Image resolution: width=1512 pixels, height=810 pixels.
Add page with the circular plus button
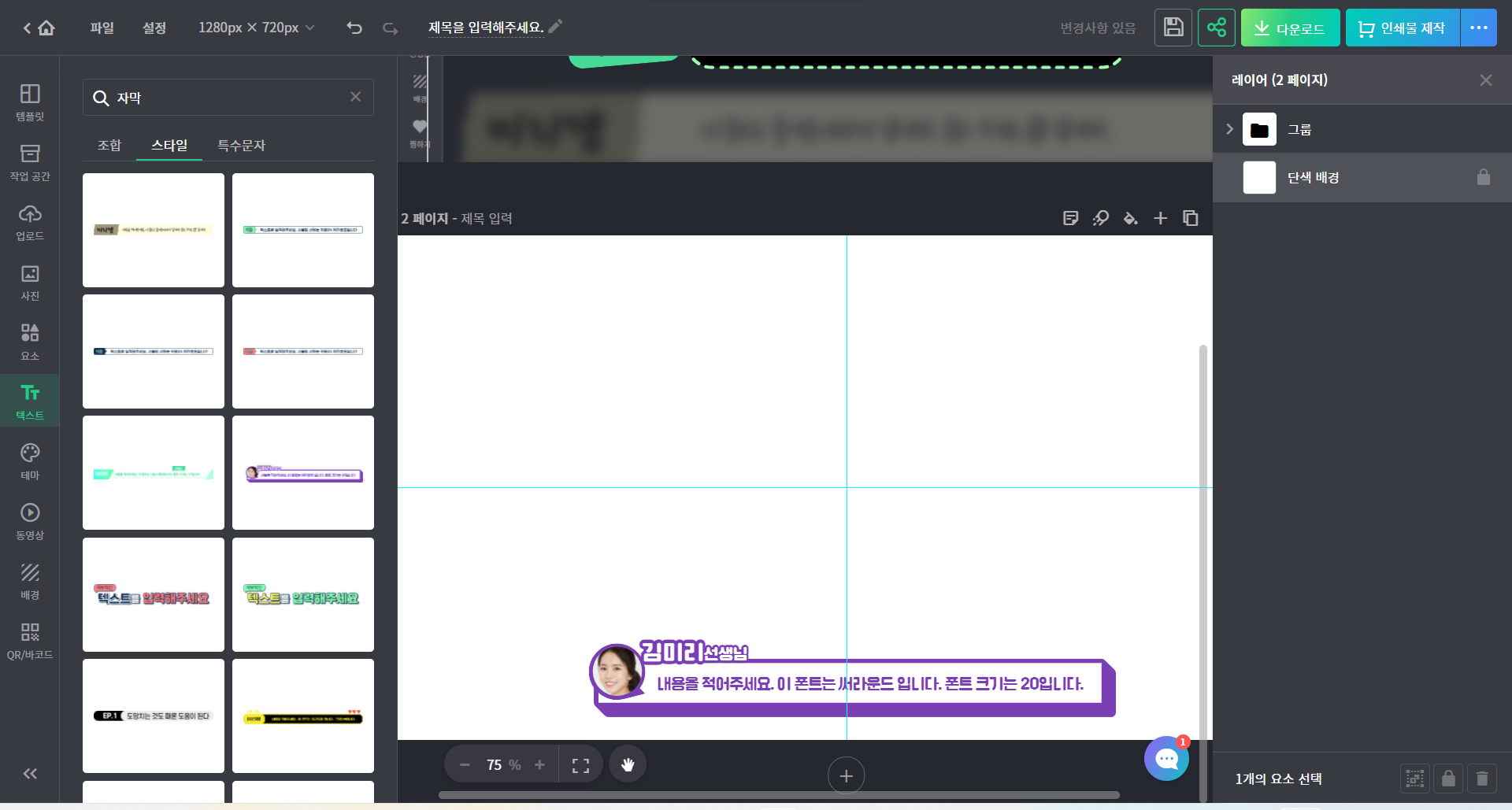(x=847, y=776)
